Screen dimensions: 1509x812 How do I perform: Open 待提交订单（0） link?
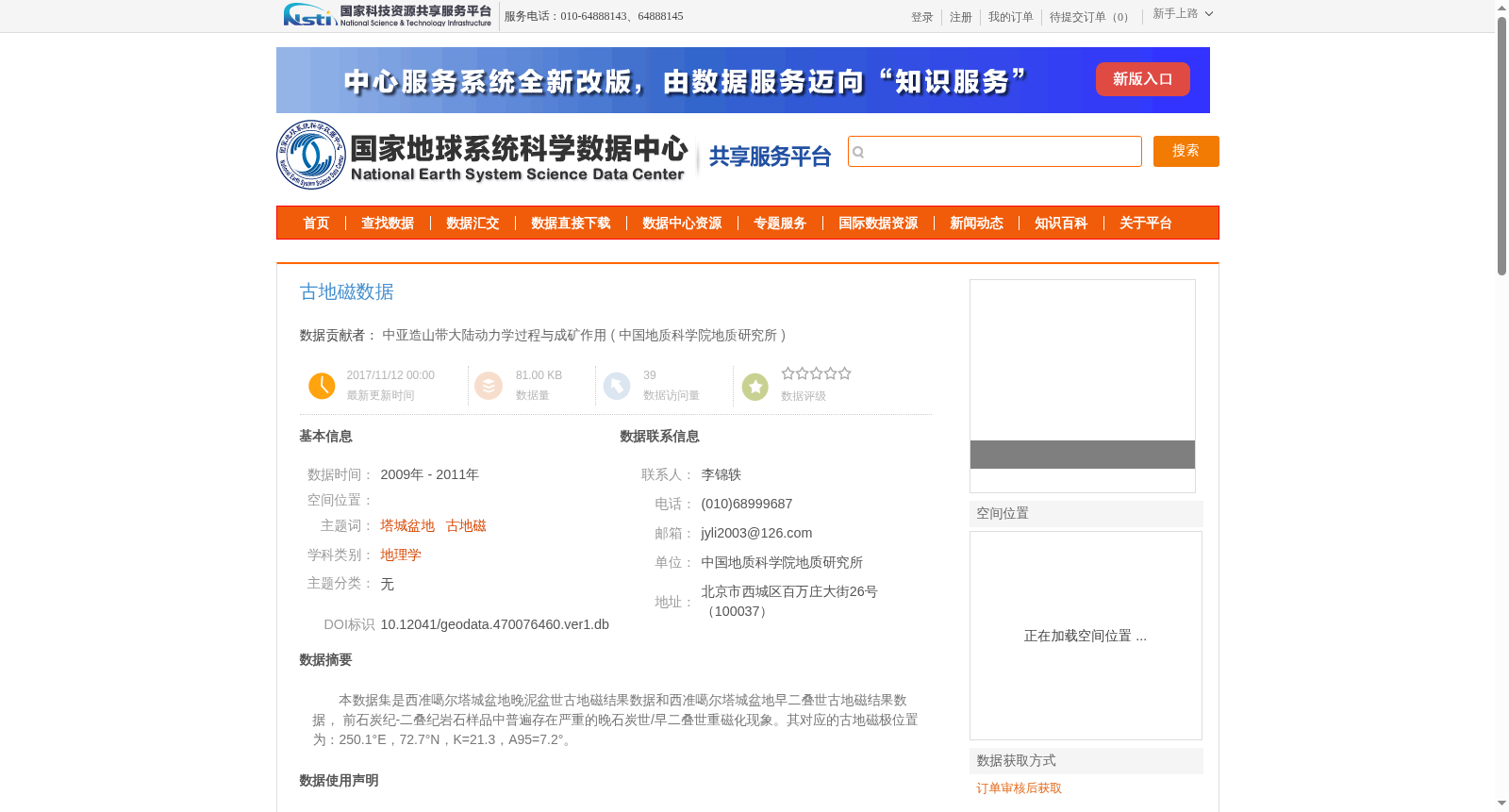pos(1091,17)
